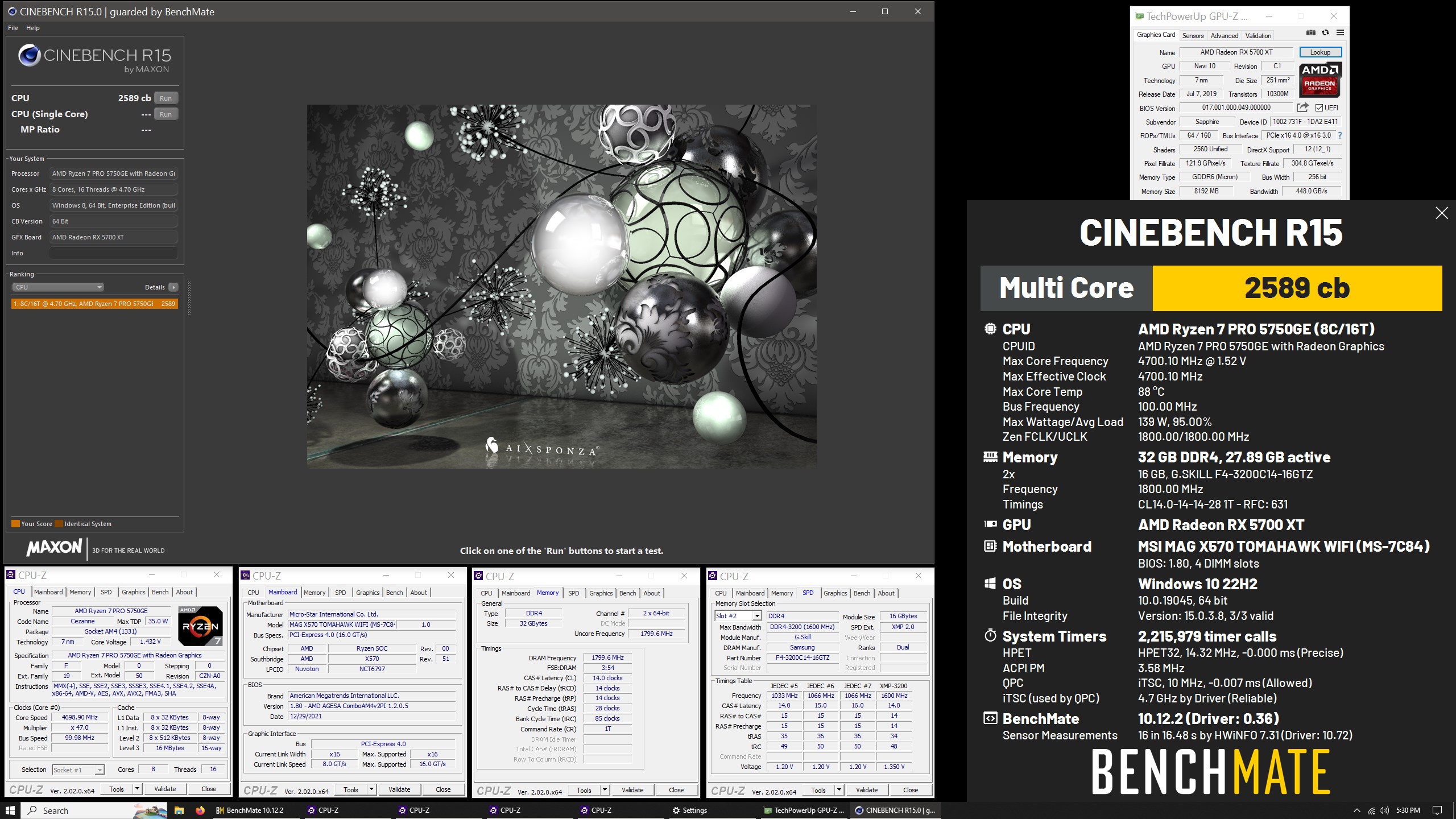1456x819 pixels.
Task: Open Cinebench Help menu
Action: pos(33,28)
